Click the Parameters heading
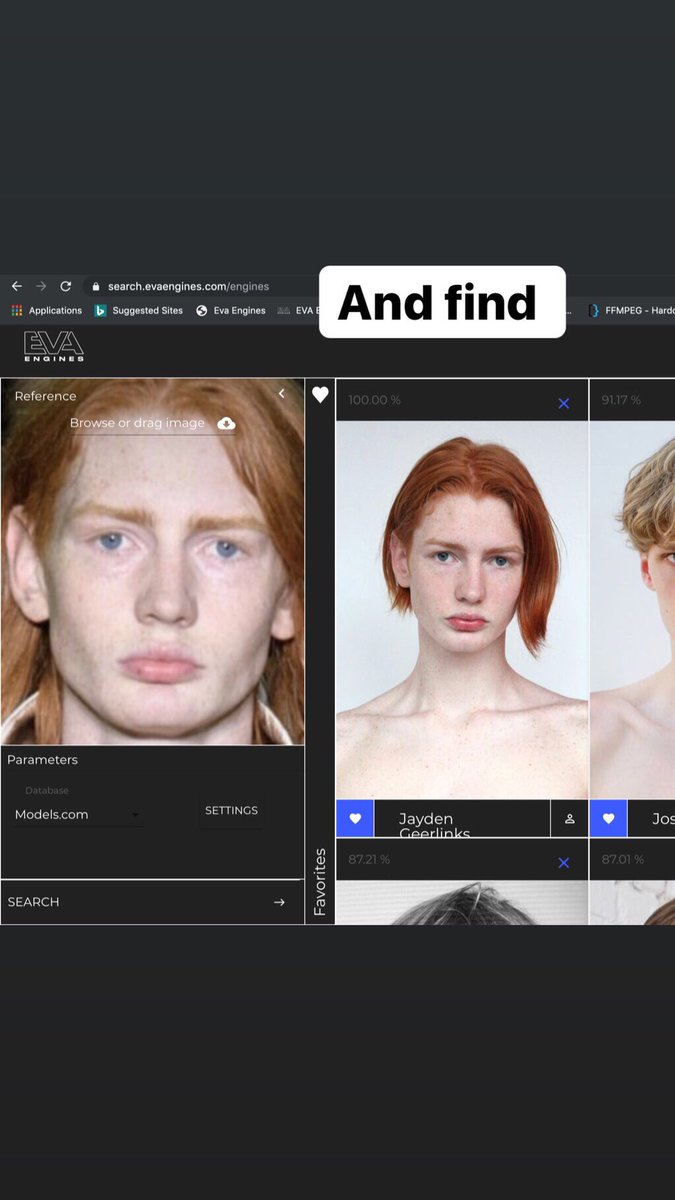The height and width of the screenshot is (1200, 675). (x=42, y=760)
